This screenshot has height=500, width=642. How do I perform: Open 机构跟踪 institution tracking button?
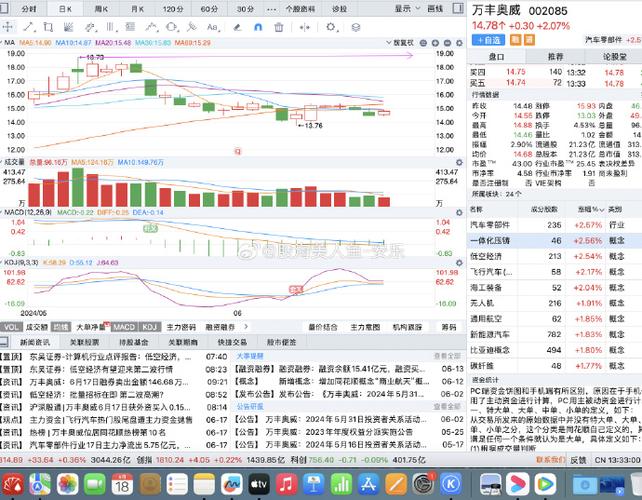pos(407,327)
